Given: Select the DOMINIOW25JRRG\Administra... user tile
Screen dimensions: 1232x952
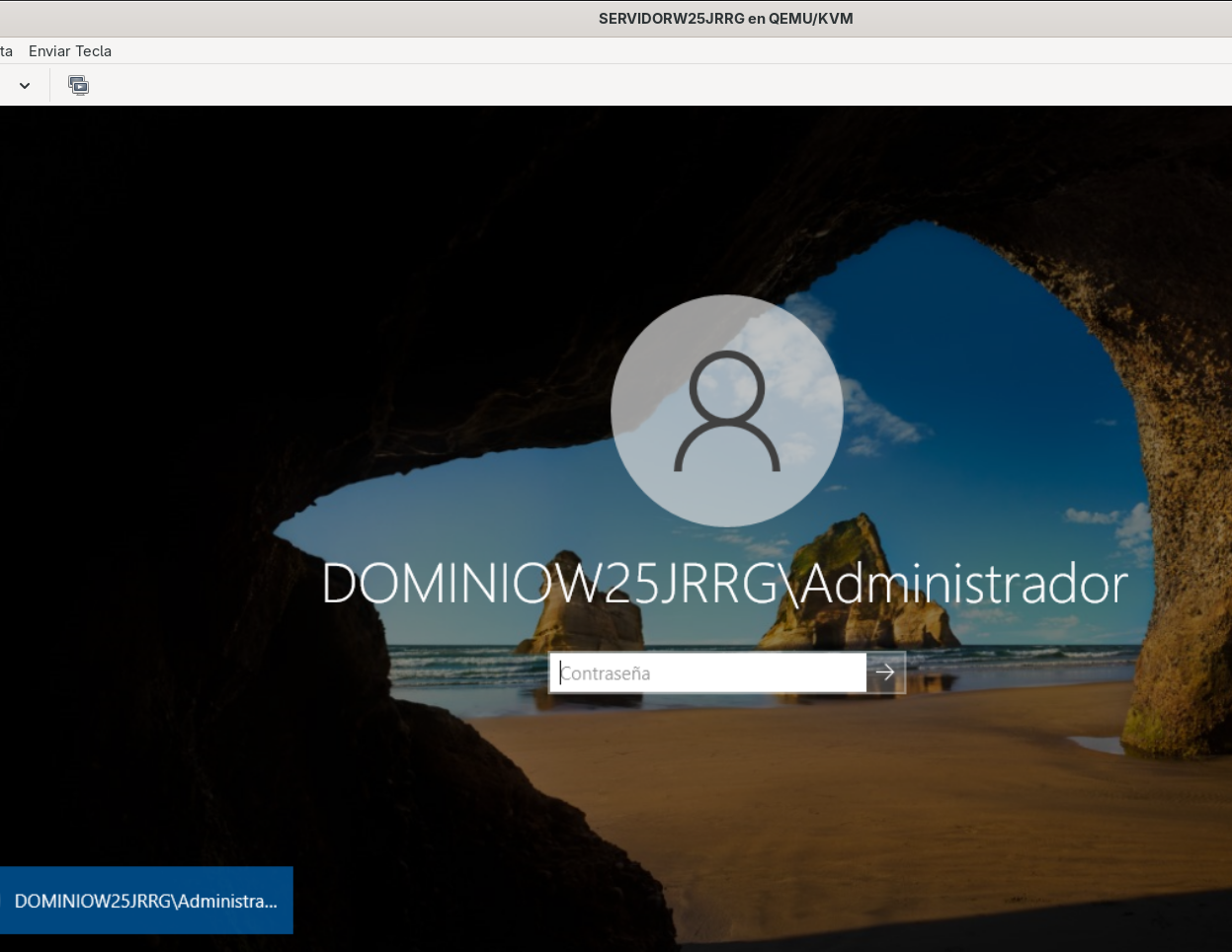Looking at the screenshot, I should 146,901.
